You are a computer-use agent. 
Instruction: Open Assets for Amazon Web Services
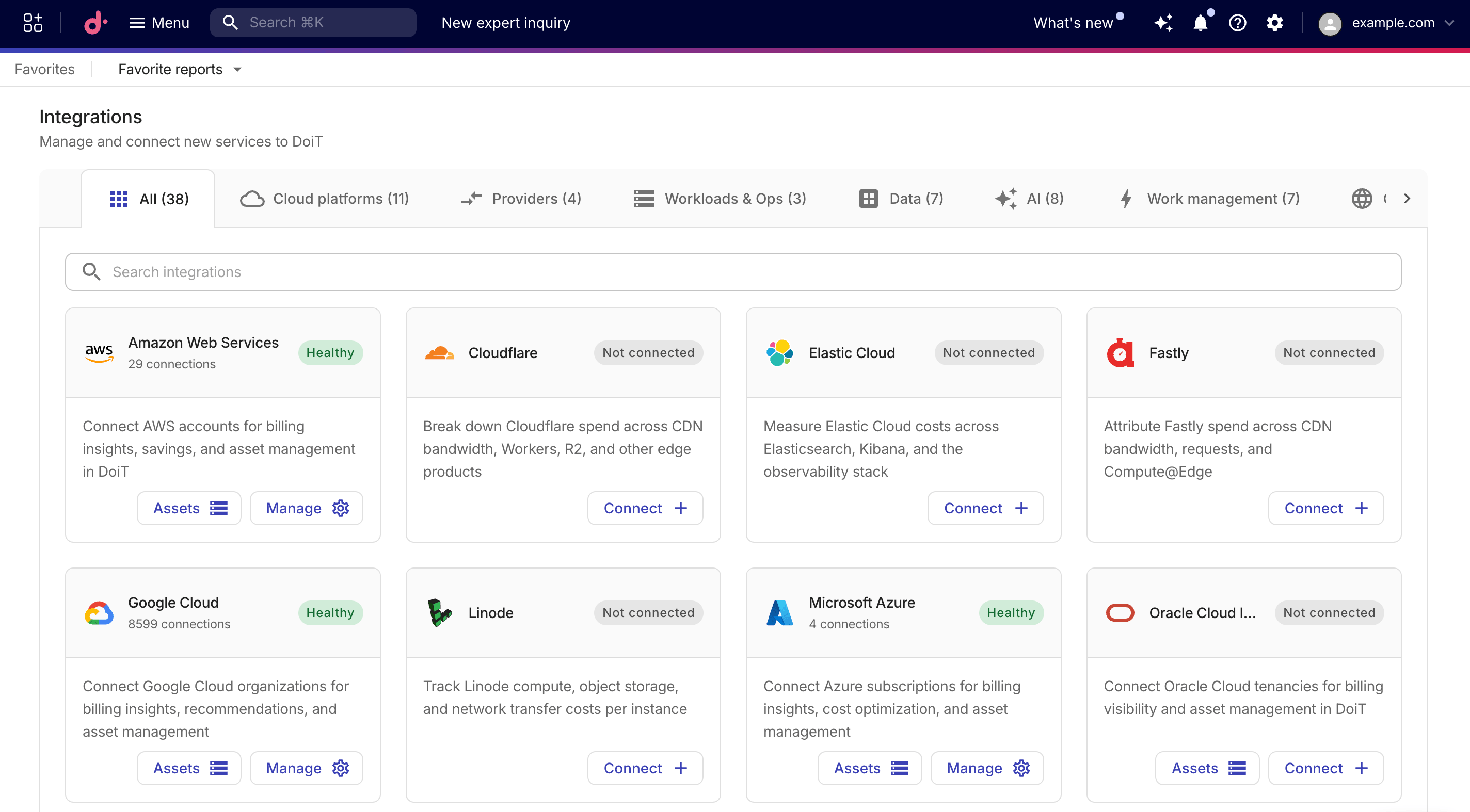pos(189,508)
